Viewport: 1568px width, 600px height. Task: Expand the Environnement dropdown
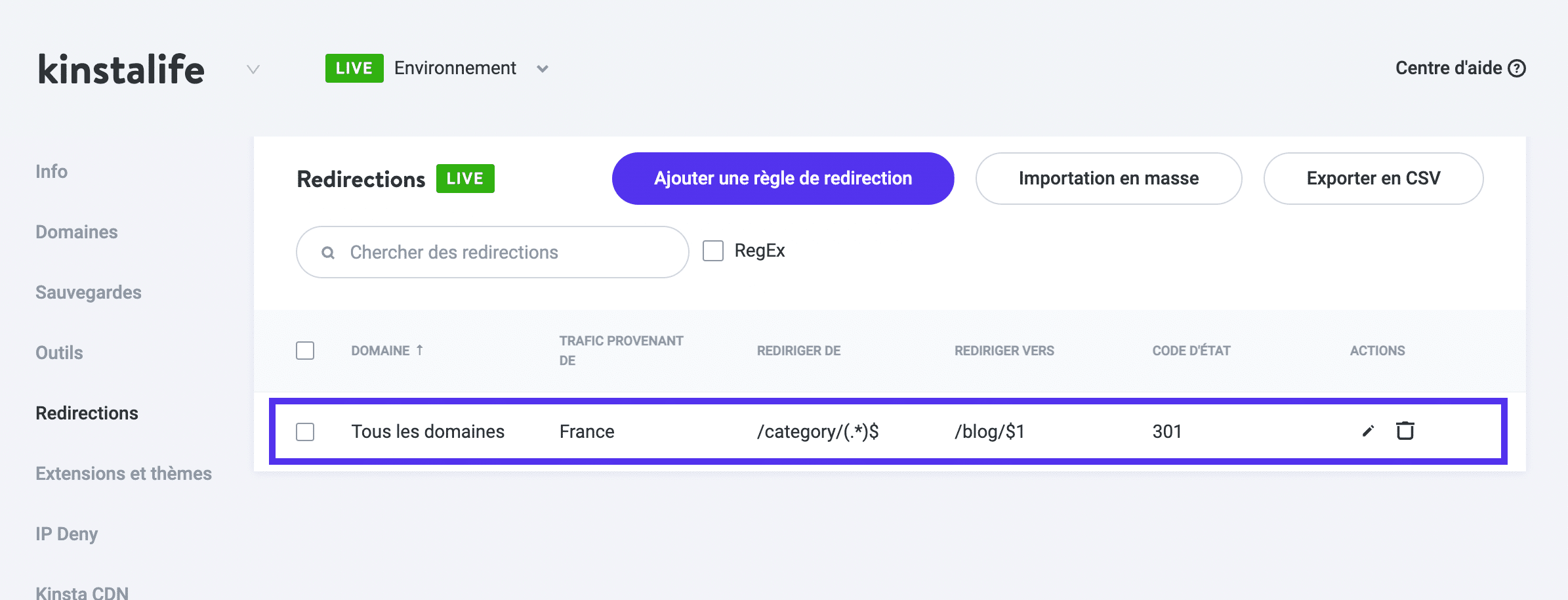point(542,69)
